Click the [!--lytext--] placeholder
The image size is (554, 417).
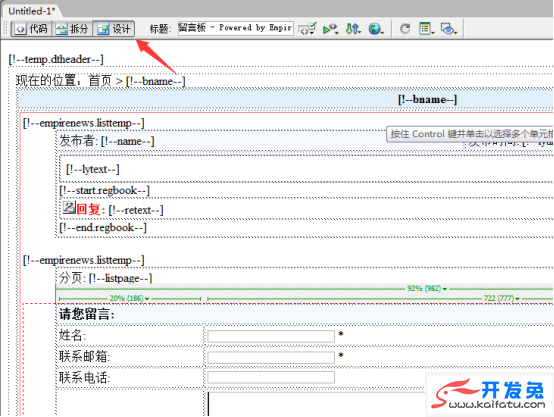point(93,169)
